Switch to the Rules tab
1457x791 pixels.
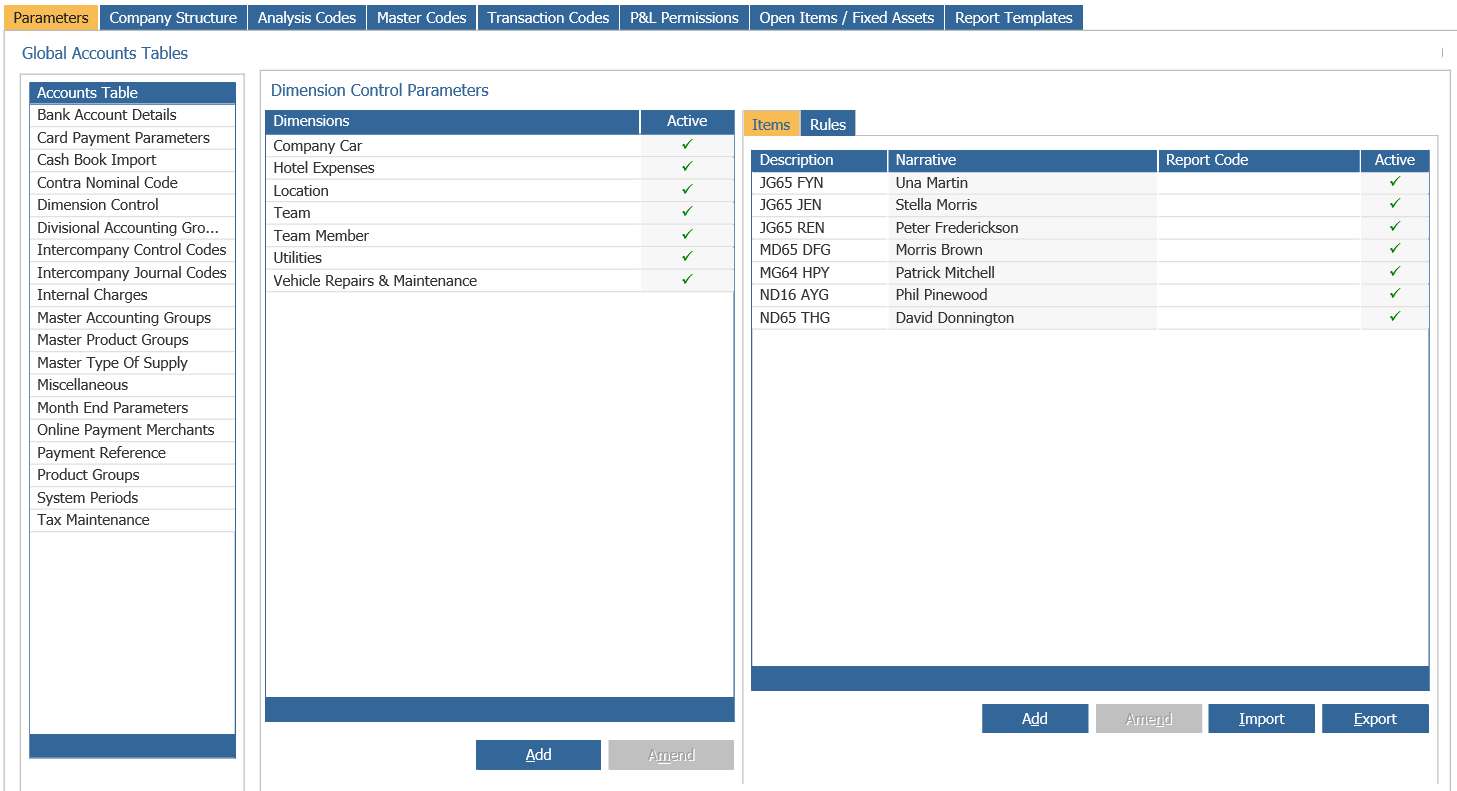coord(827,124)
